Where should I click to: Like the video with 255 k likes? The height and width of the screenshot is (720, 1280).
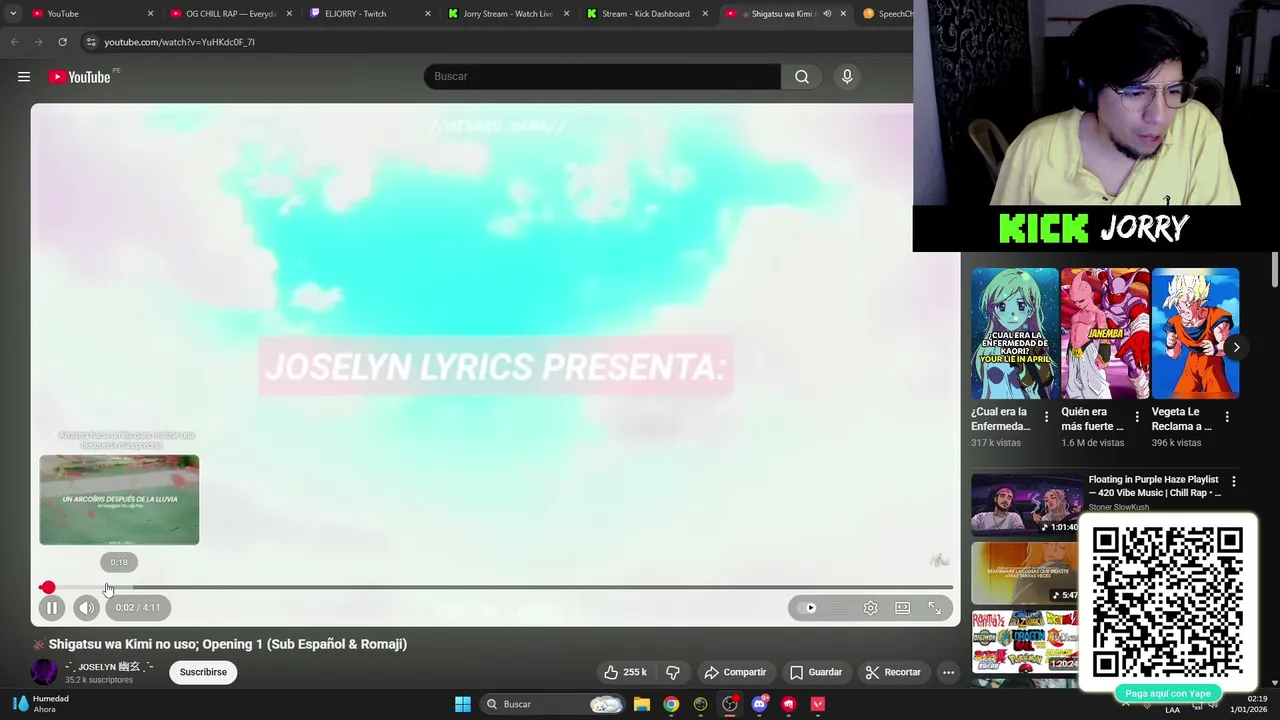(x=625, y=672)
